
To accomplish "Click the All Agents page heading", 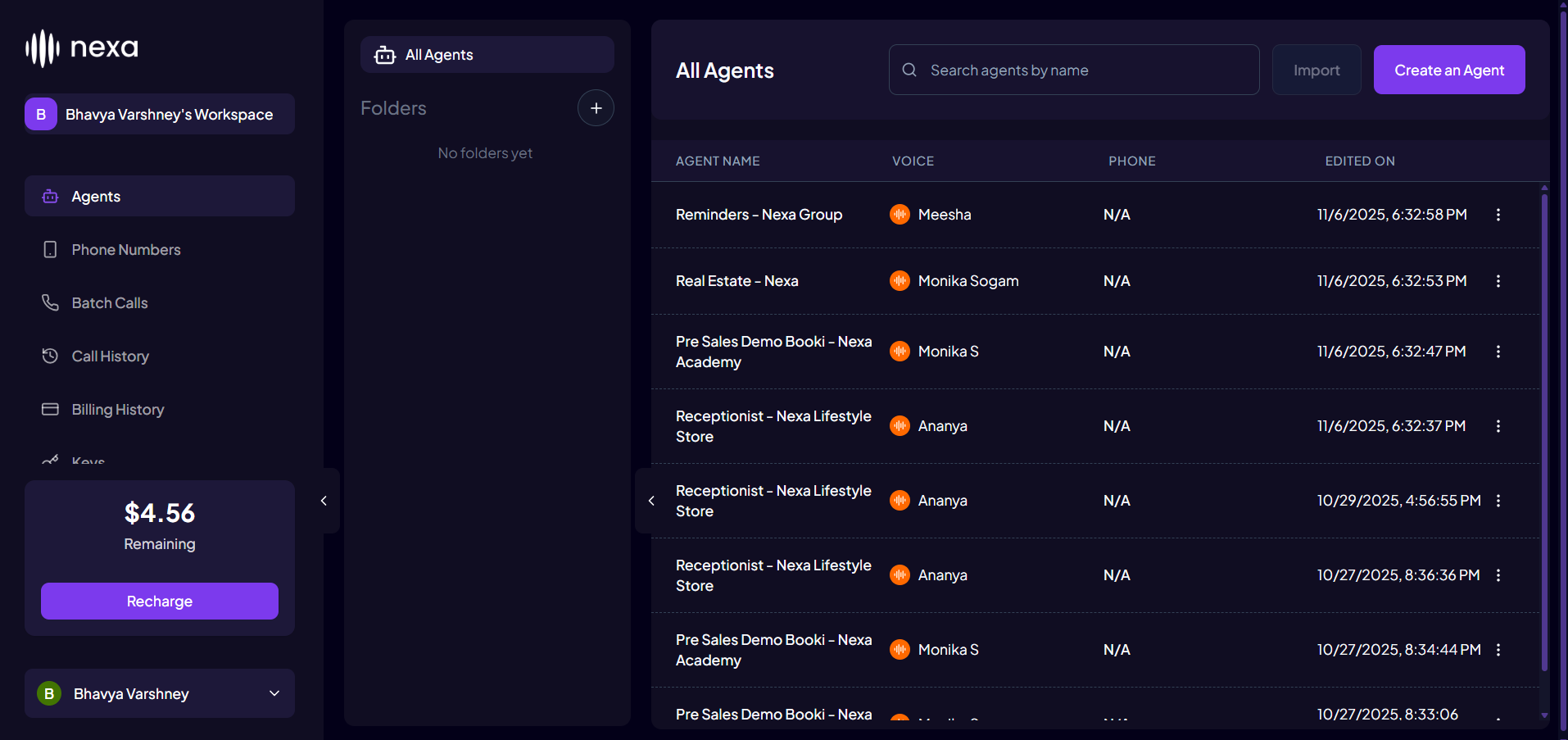I will (x=724, y=71).
